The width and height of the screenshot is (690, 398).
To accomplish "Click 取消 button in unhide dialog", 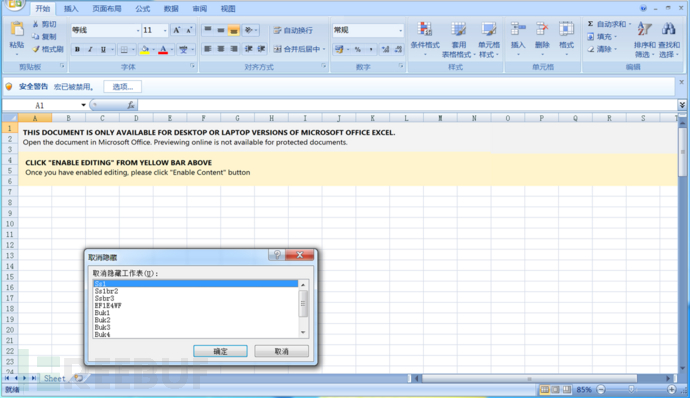I will (282, 351).
